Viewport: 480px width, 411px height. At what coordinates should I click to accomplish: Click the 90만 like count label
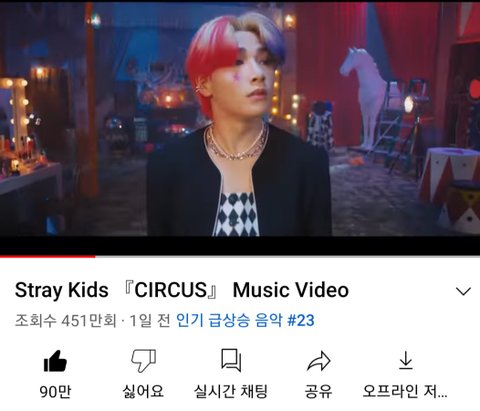point(55,391)
